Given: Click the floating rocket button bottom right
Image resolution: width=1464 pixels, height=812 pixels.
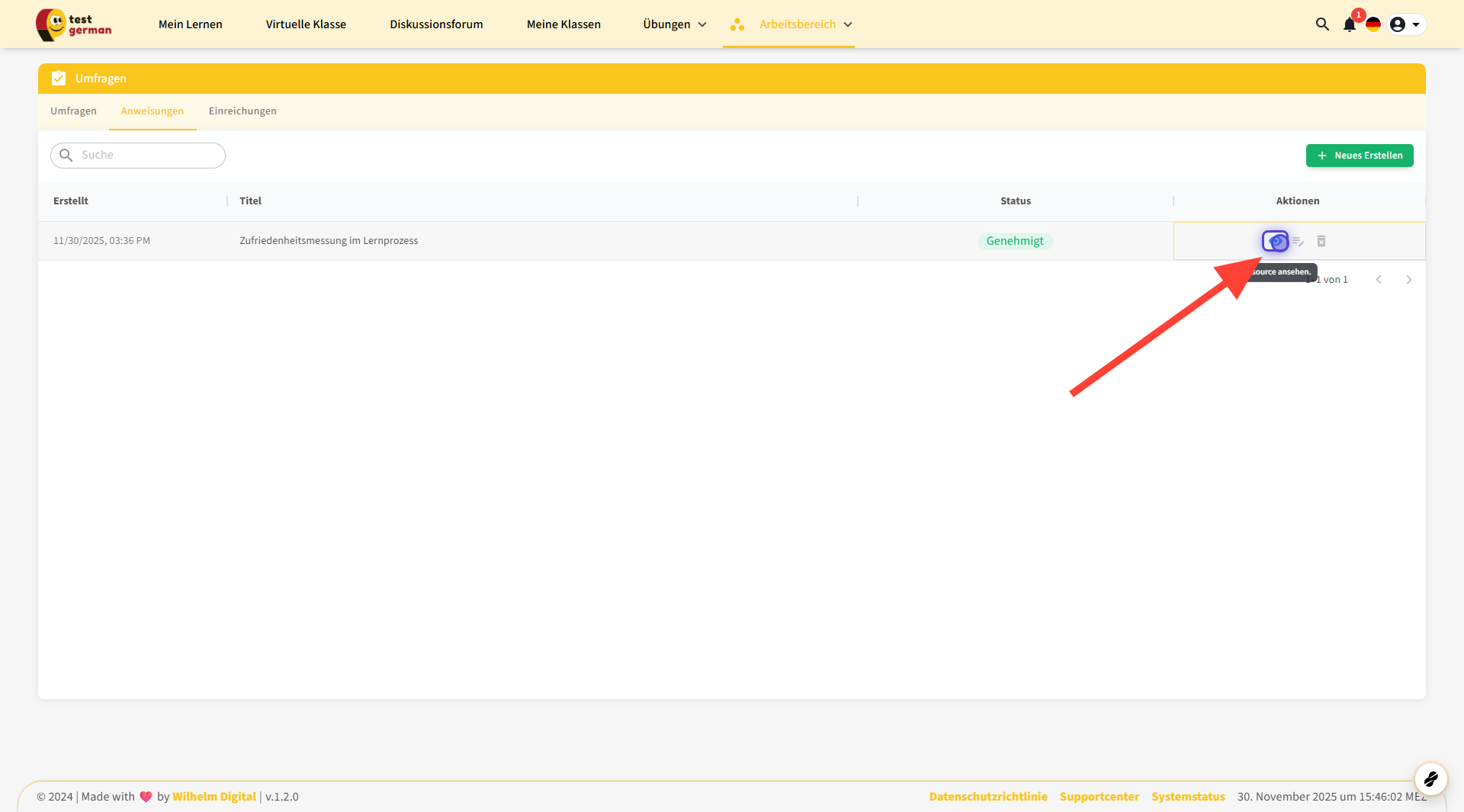Looking at the screenshot, I should (x=1430, y=779).
